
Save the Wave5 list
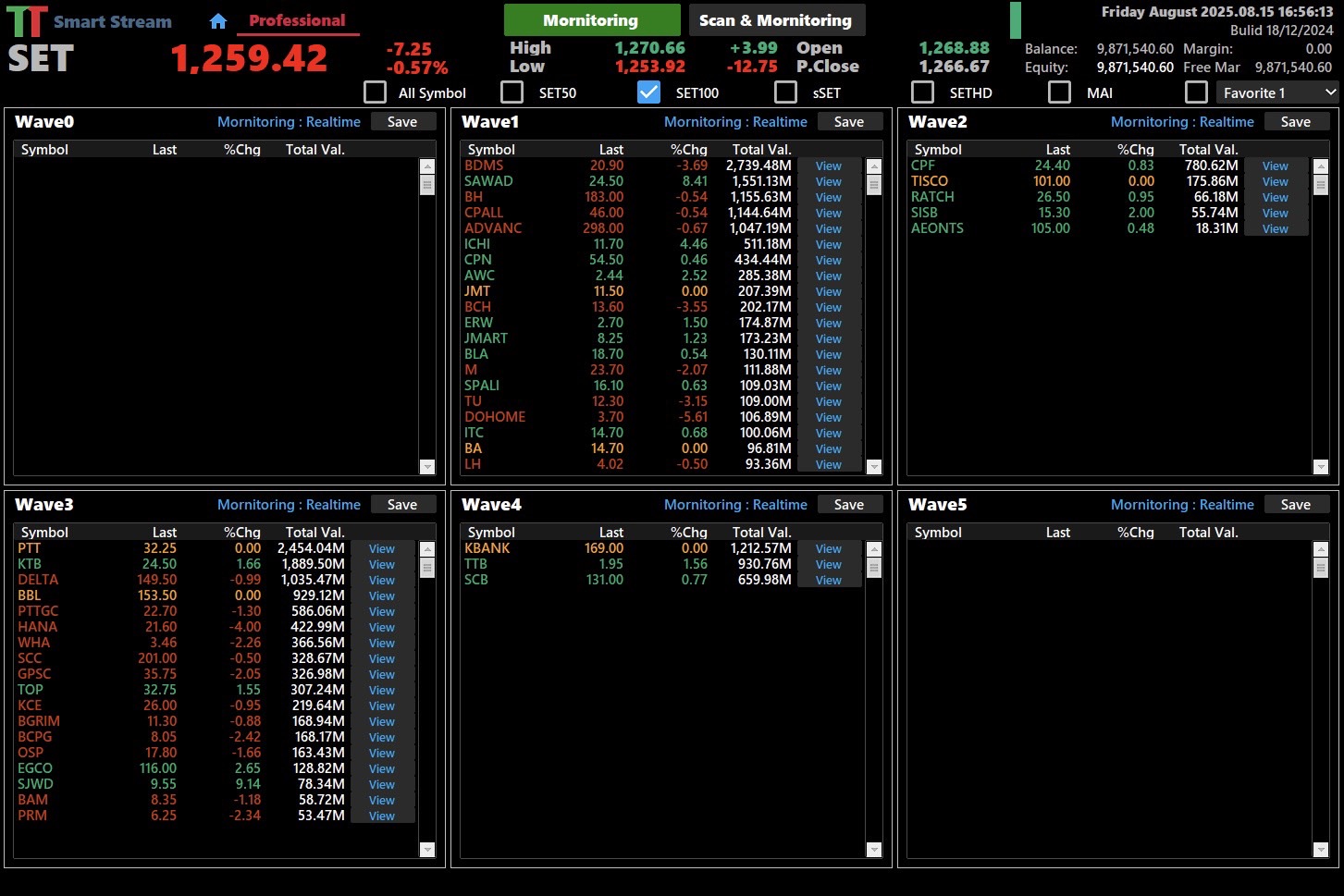(1296, 505)
